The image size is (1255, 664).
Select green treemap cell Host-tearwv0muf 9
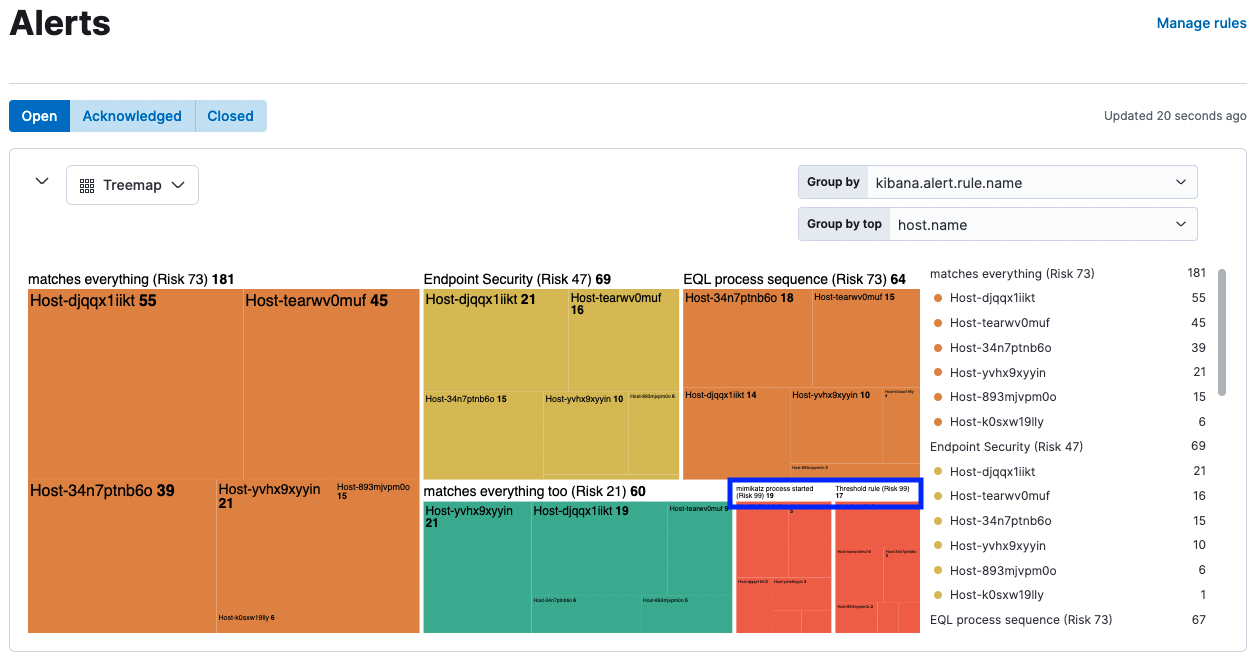(700, 548)
